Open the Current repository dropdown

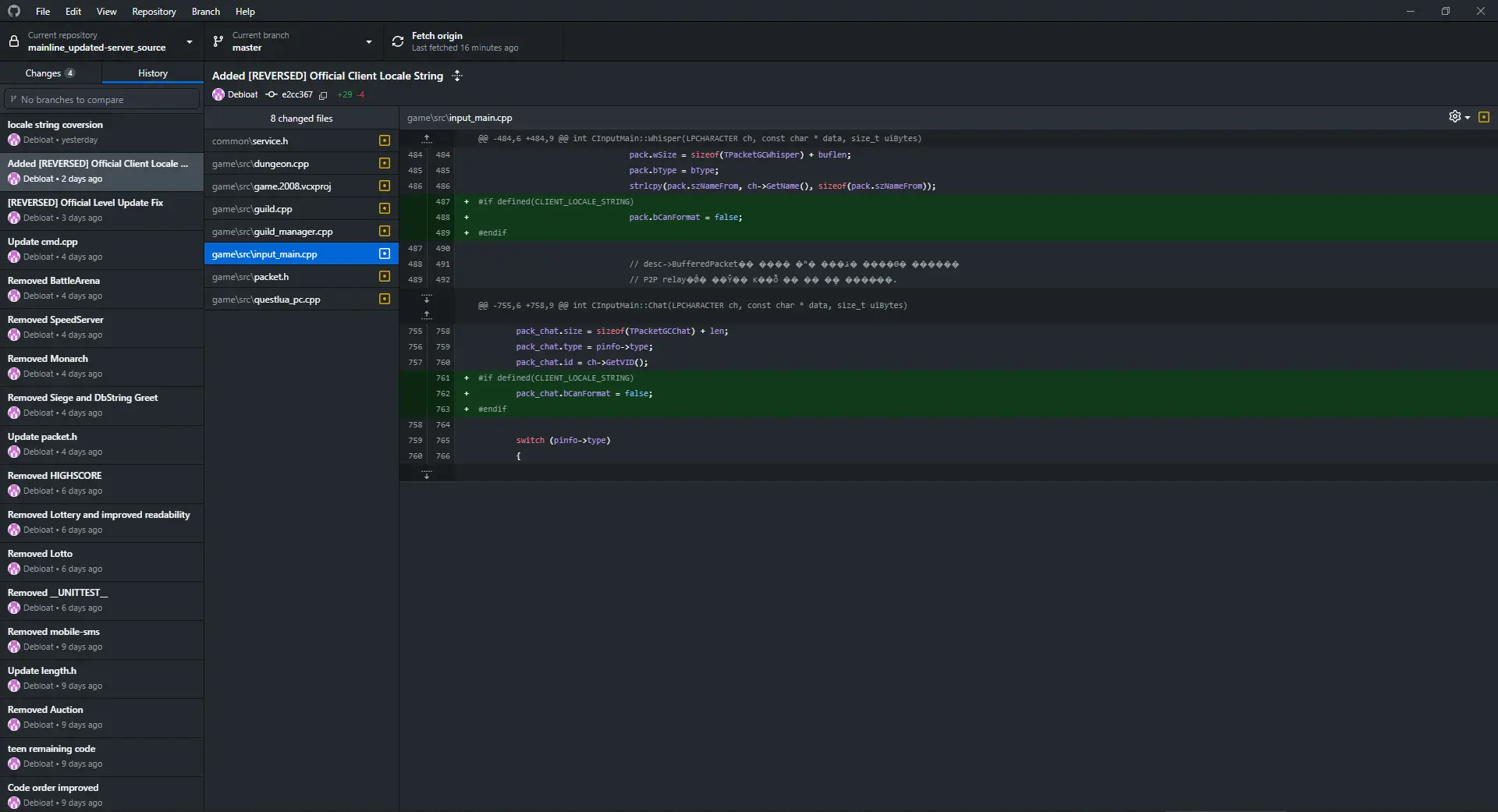(101, 41)
